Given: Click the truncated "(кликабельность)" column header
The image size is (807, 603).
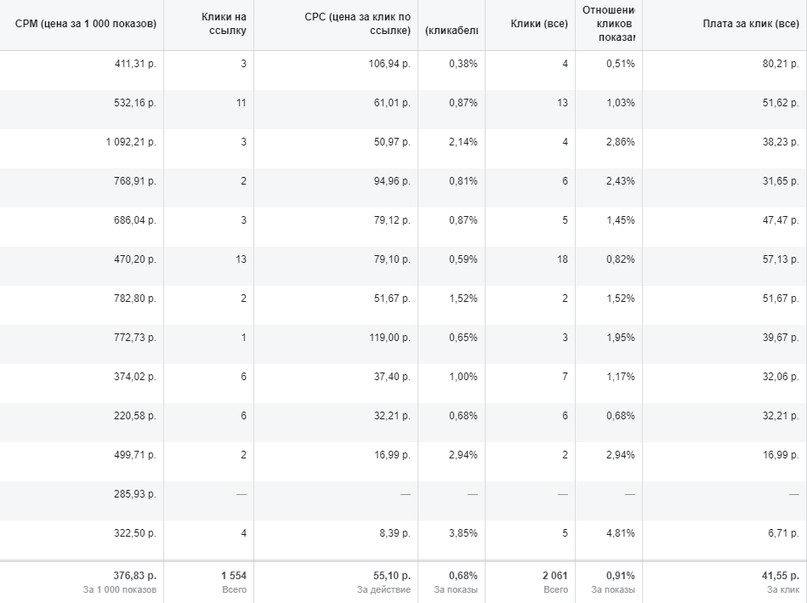Looking at the screenshot, I should point(452,30).
